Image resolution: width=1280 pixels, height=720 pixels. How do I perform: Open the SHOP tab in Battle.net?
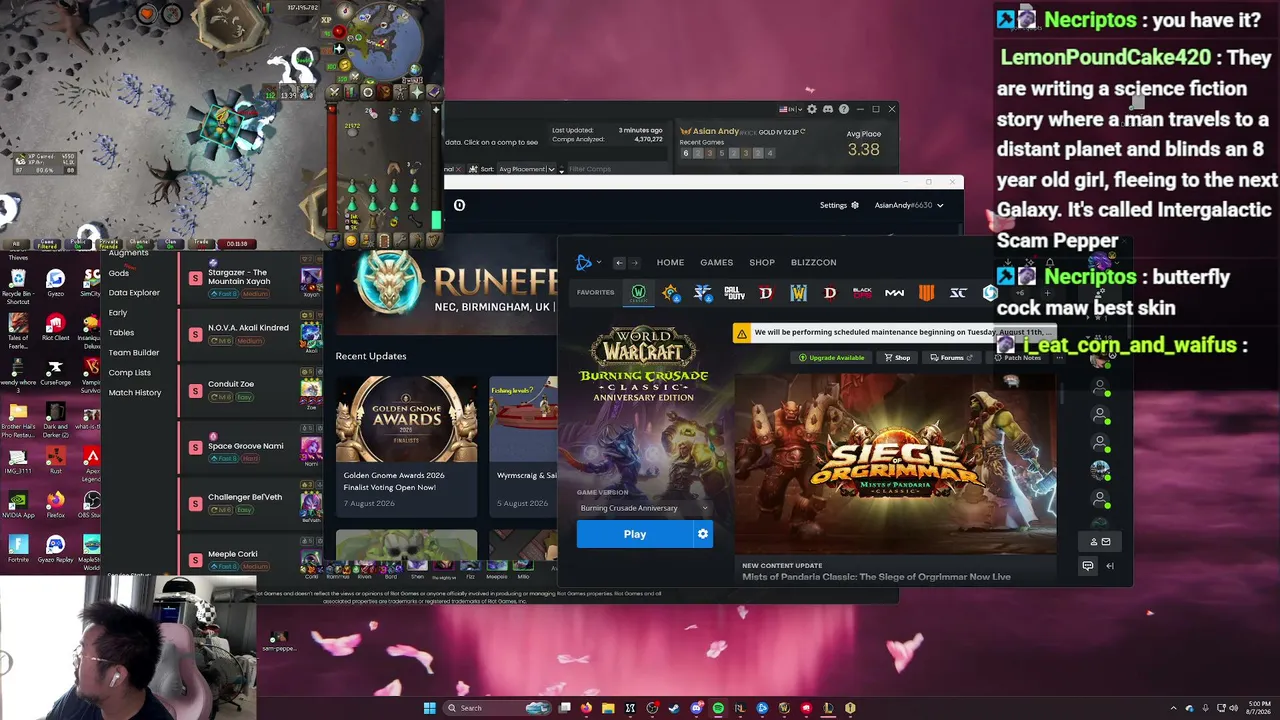(762, 262)
